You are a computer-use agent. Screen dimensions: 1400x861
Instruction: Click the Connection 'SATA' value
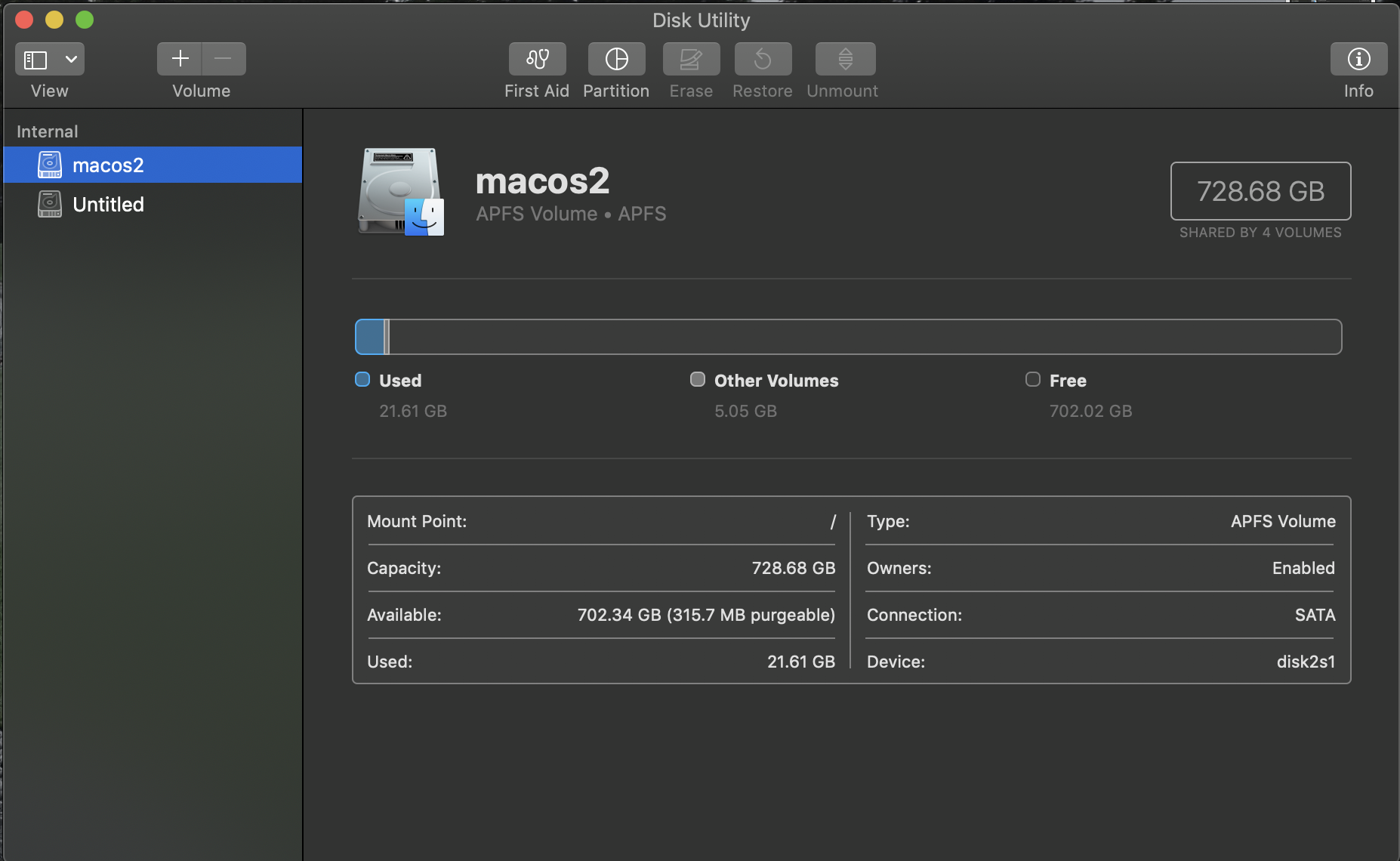tap(1315, 615)
